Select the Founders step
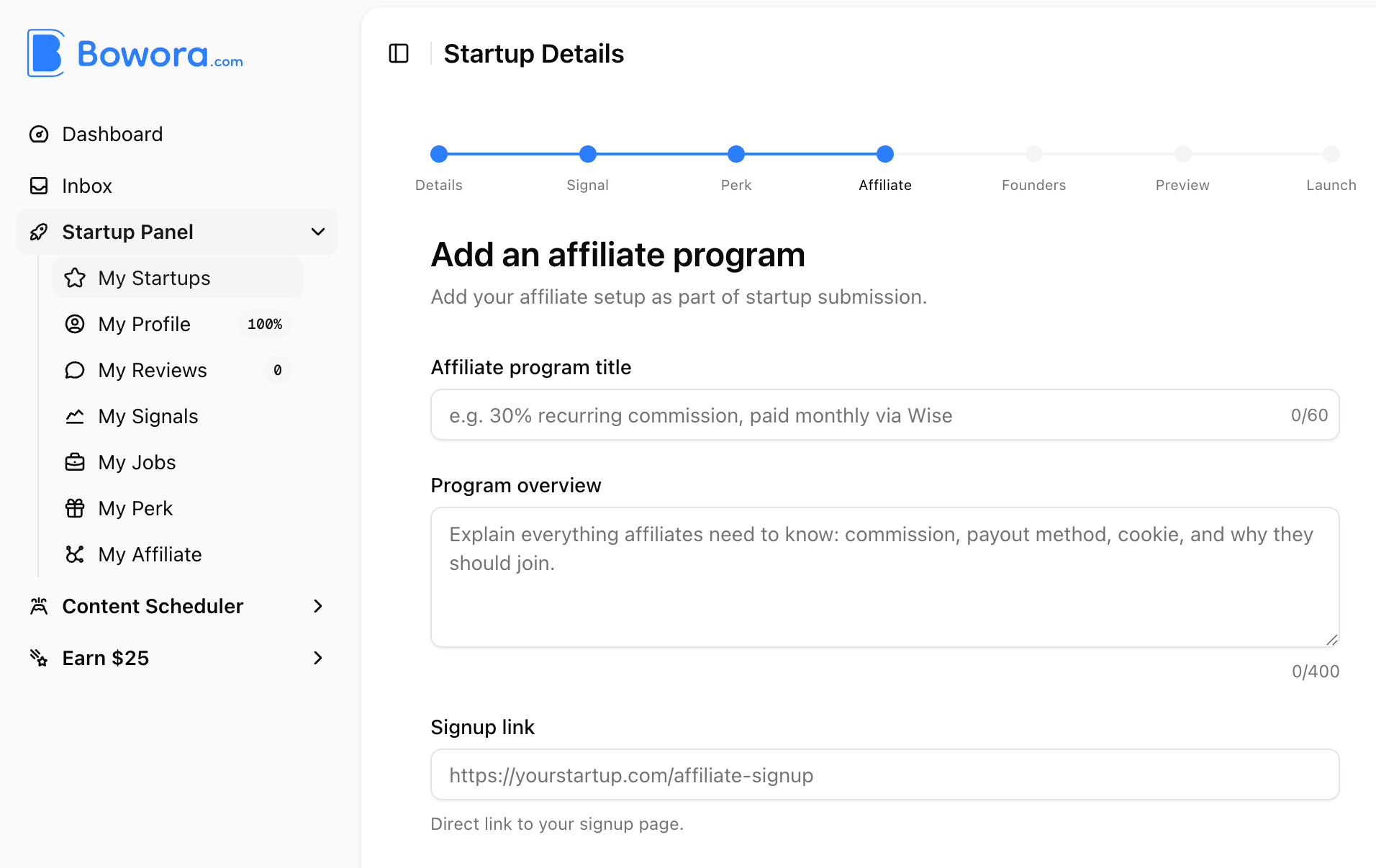This screenshot has height=868, width=1376. 1033,154
